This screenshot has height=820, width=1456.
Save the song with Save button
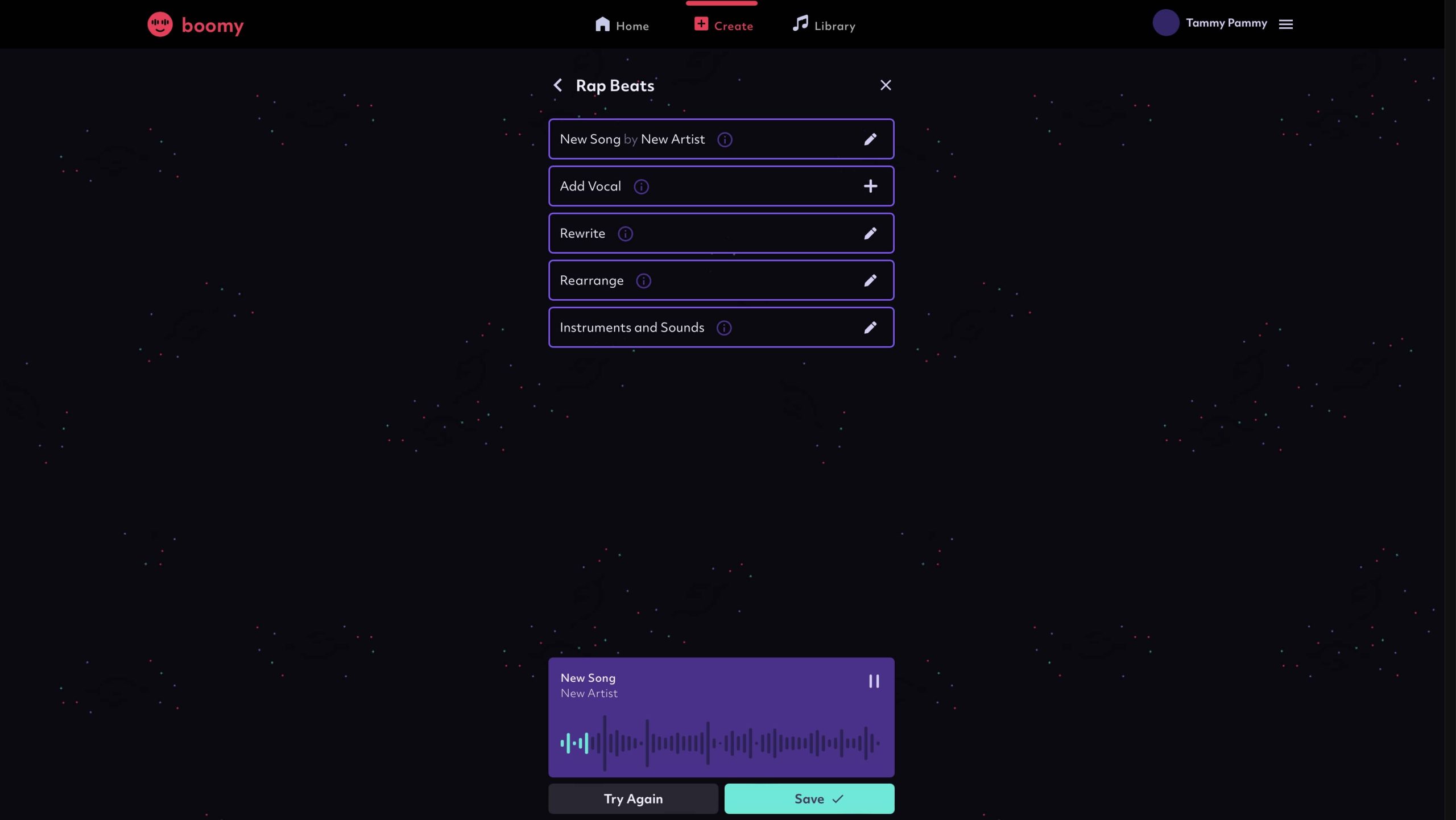[809, 799]
